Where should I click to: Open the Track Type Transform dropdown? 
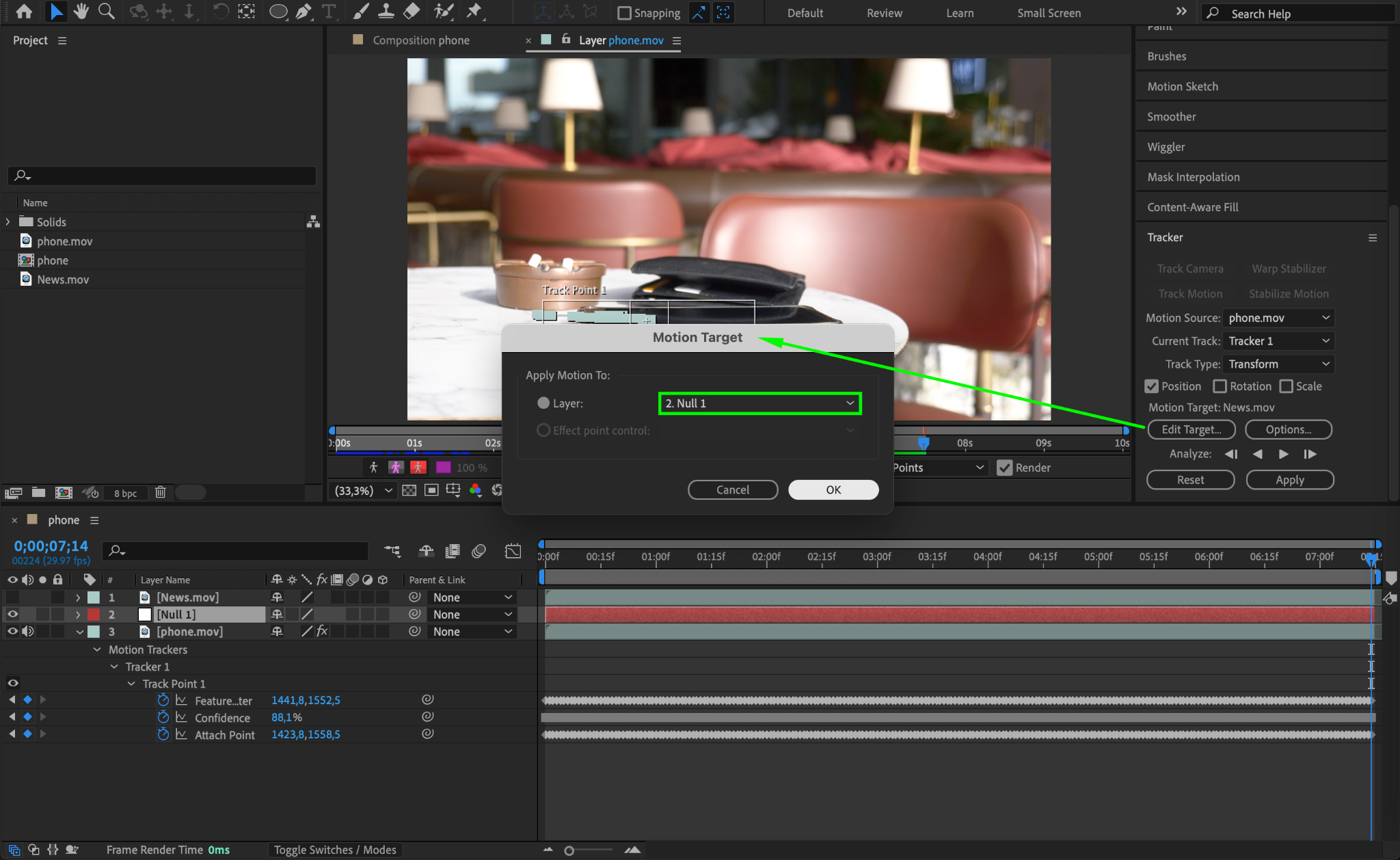click(x=1278, y=364)
